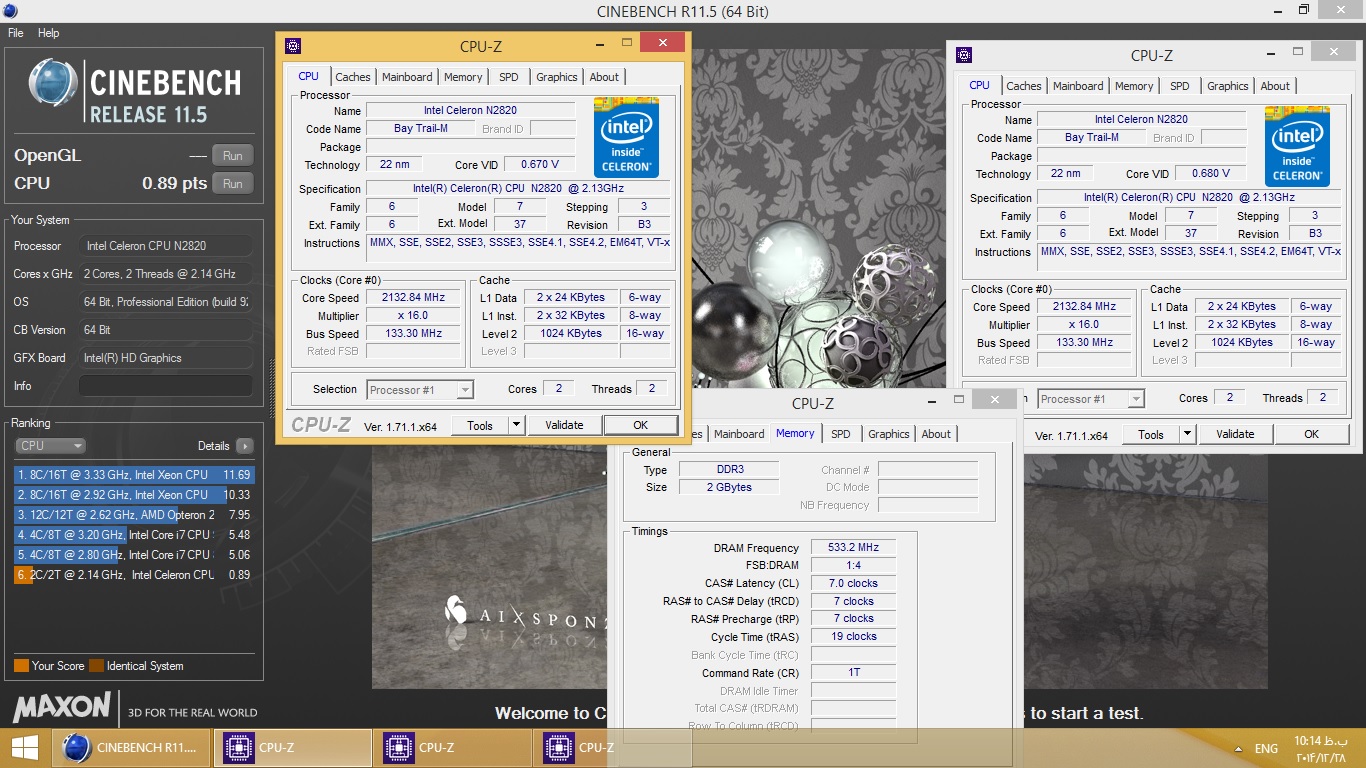The width and height of the screenshot is (1366, 768).
Task: Switch to About tab in Memory CPU-Z window
Action: click(x=936, y=434)
